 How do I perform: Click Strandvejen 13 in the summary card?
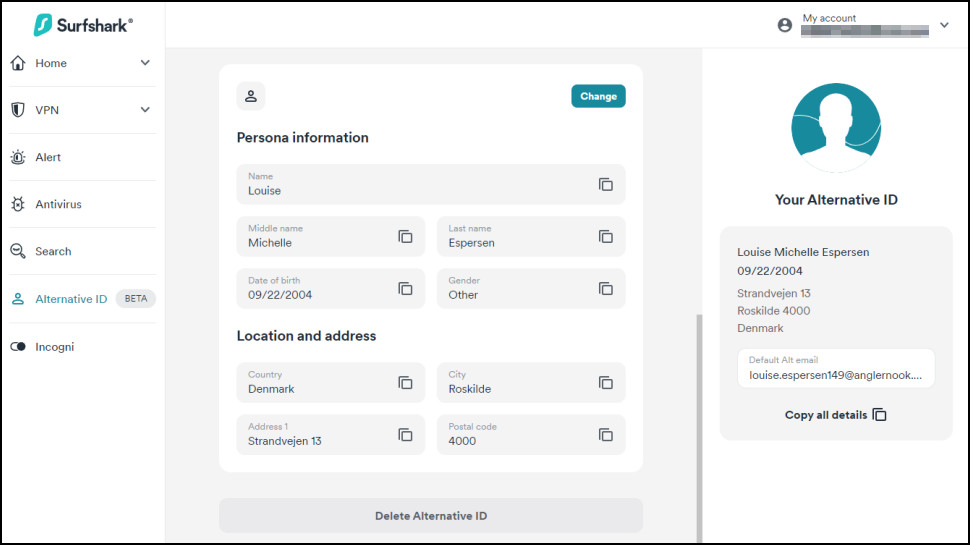773,293
